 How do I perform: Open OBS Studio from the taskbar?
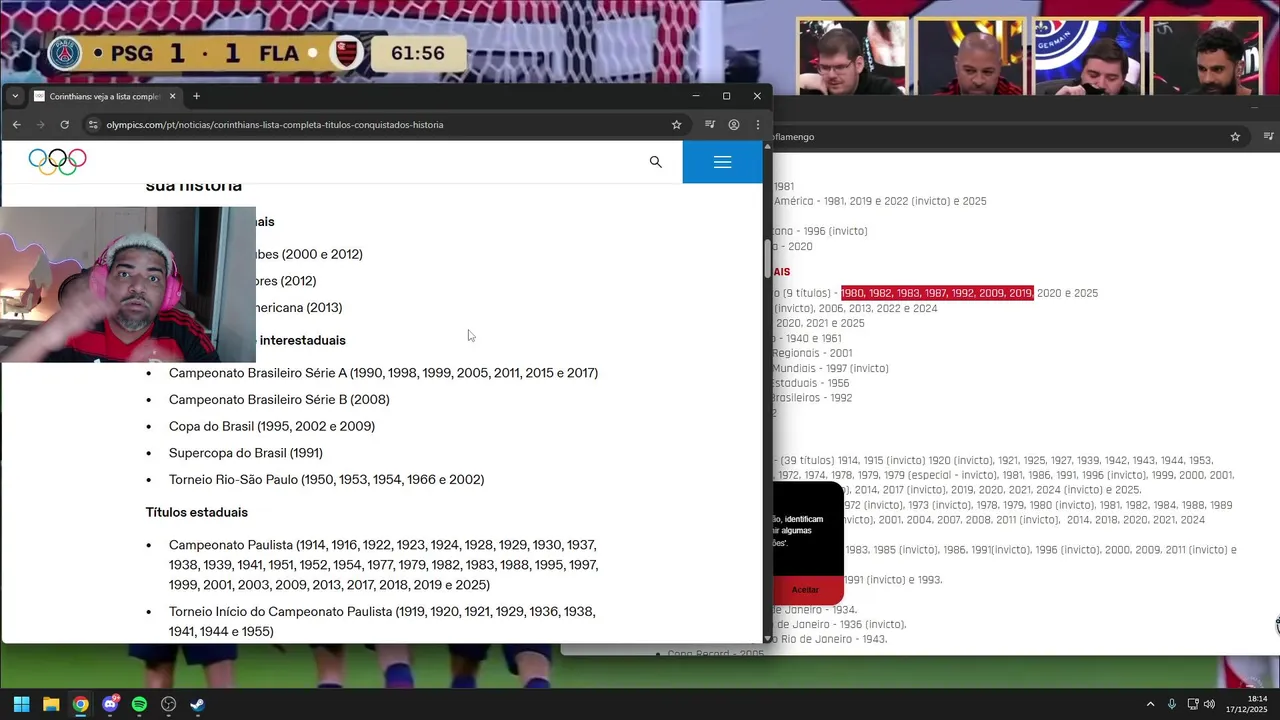[x=168, y=704]
